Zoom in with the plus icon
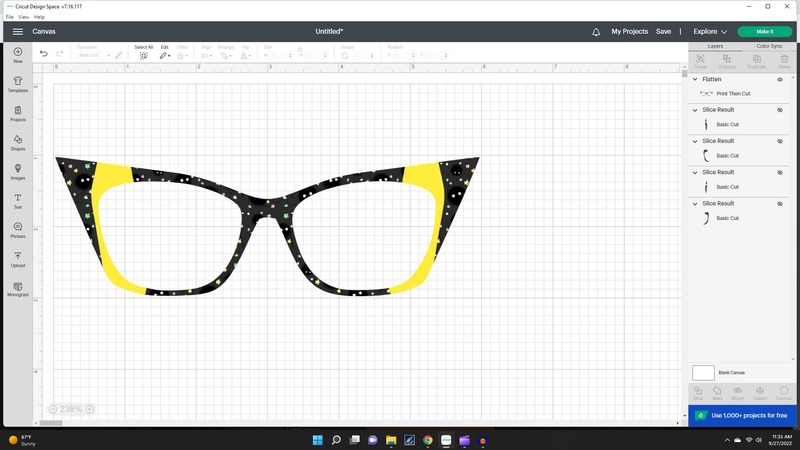Screen dimensions: 800x450 click(90, 409)
